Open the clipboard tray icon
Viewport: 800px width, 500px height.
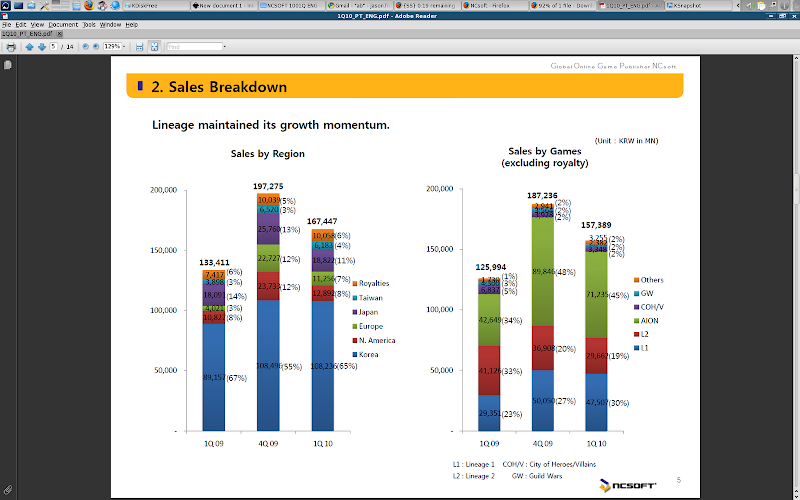pyautogui.click(x=761, y=6)
